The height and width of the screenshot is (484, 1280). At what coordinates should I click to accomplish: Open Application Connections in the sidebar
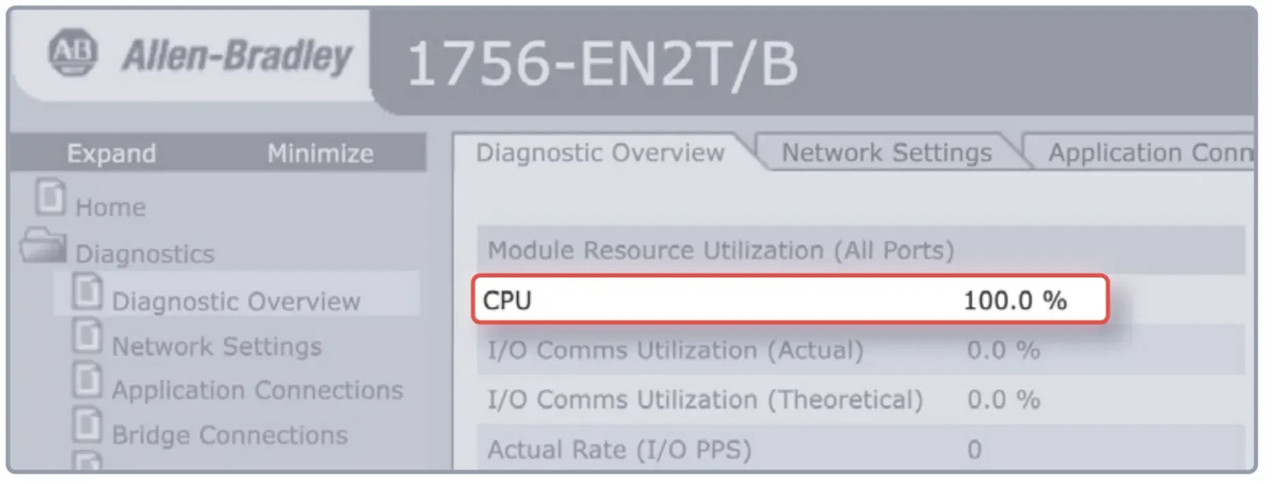257,390
